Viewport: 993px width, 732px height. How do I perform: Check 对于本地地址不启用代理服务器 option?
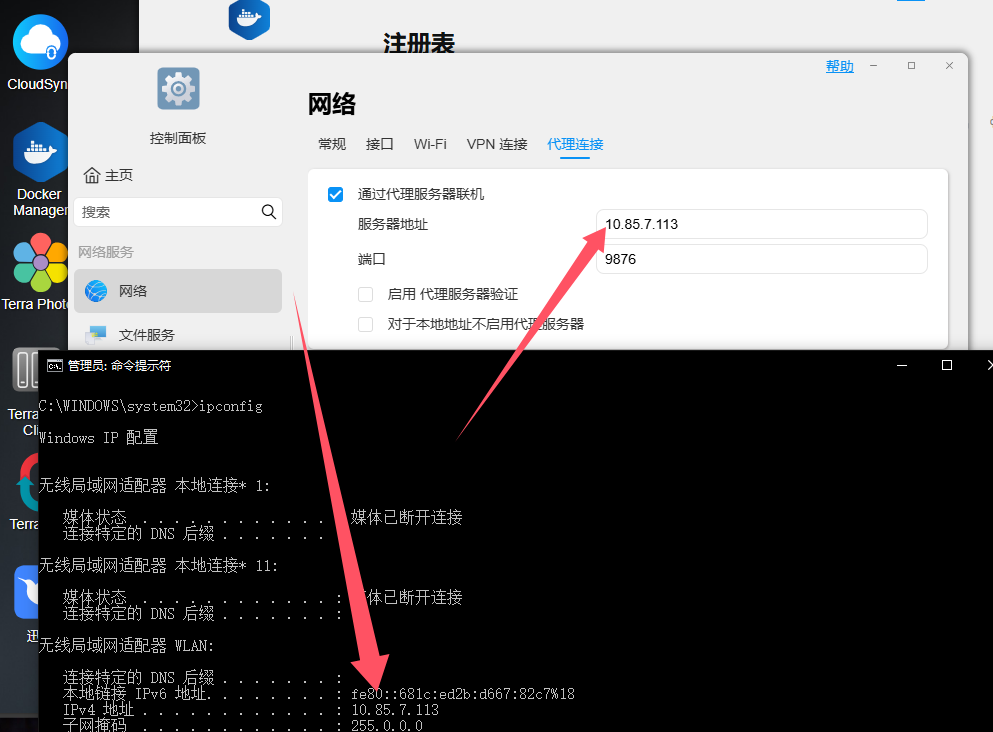pyautogui.click(x=365, y=325)
